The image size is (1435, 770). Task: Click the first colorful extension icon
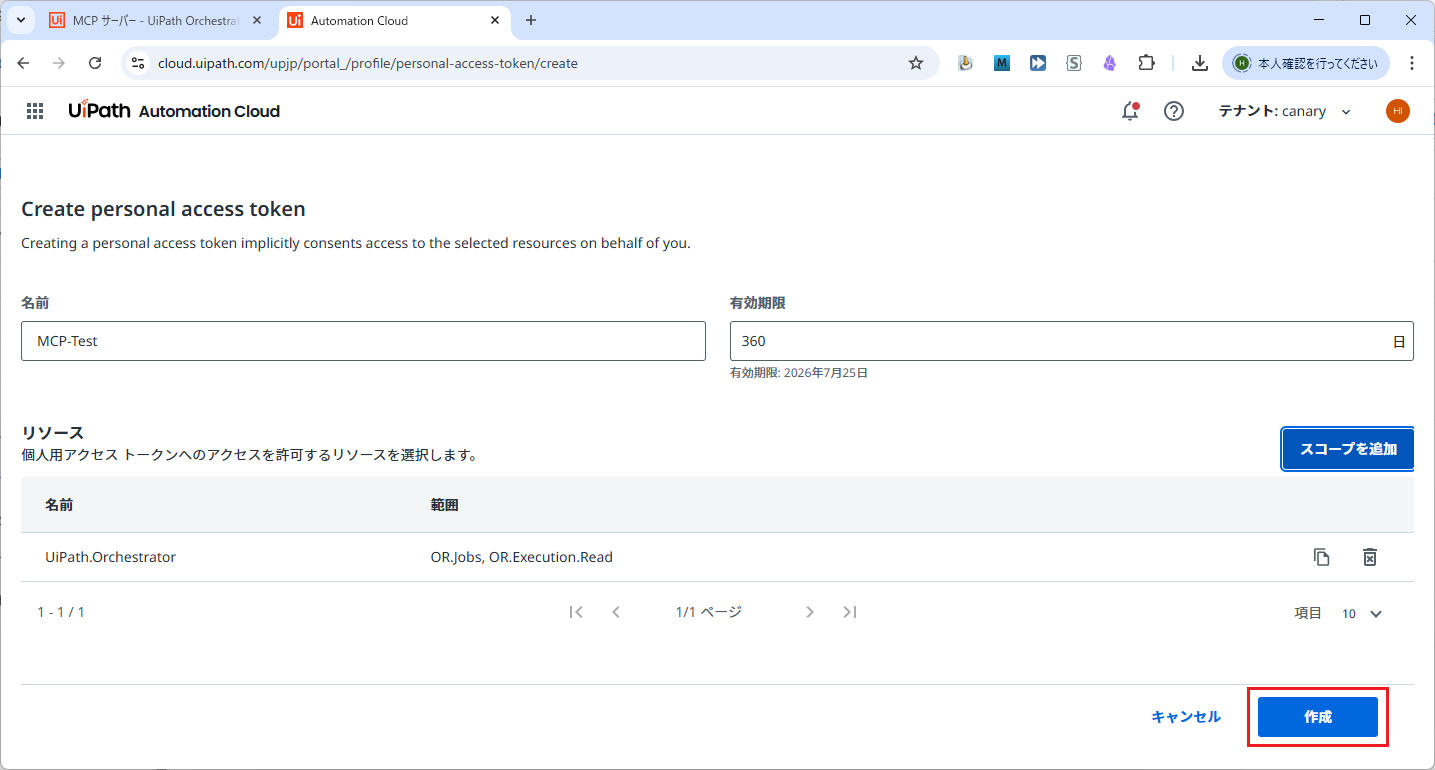965,63
